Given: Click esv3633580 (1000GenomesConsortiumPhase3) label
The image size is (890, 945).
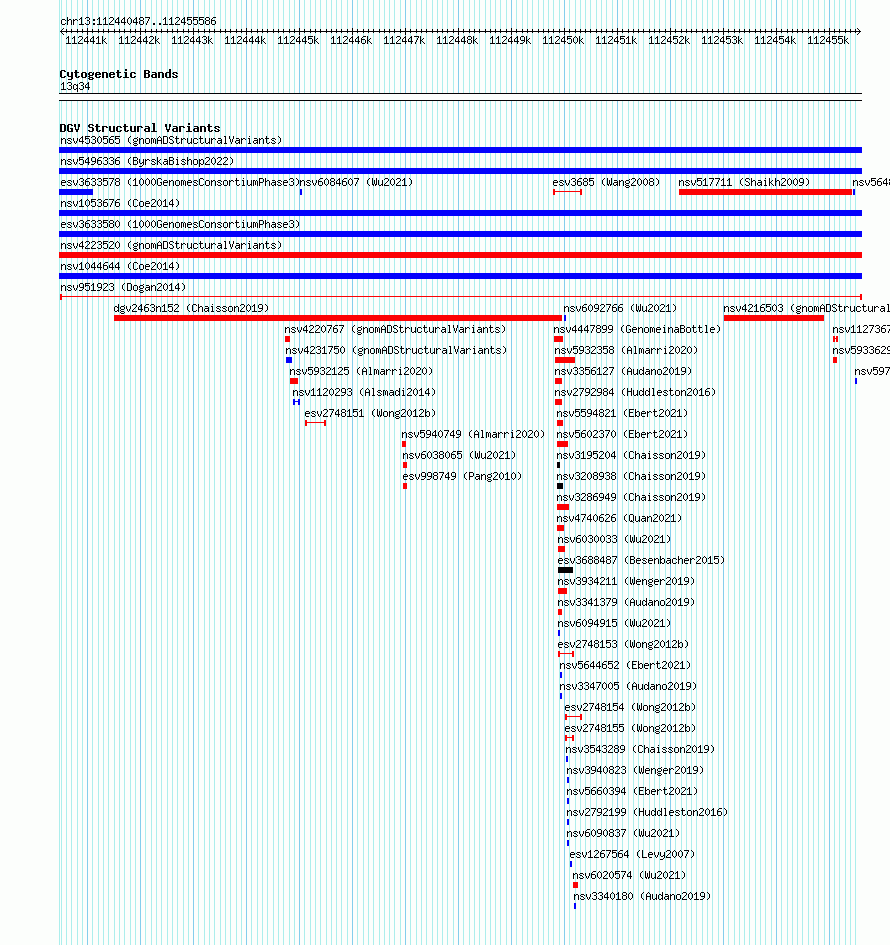Looking at the screenshot, I should point(180,224).
